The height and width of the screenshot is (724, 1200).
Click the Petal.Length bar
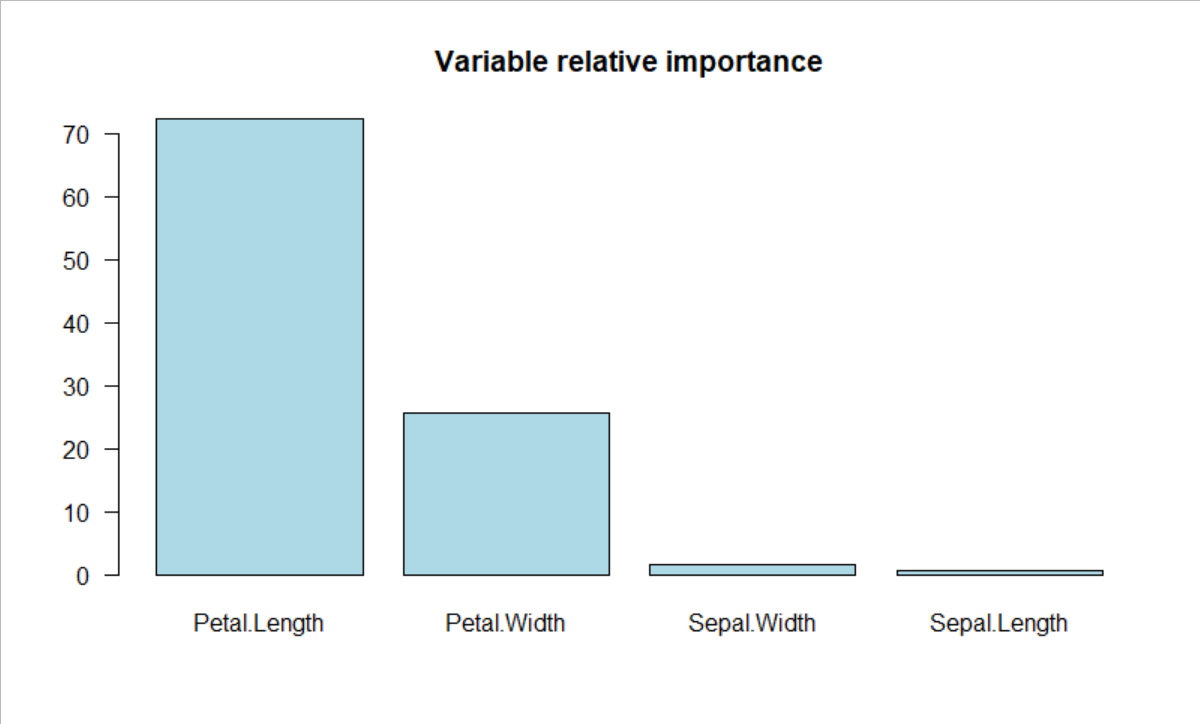[x=259, y=347]
